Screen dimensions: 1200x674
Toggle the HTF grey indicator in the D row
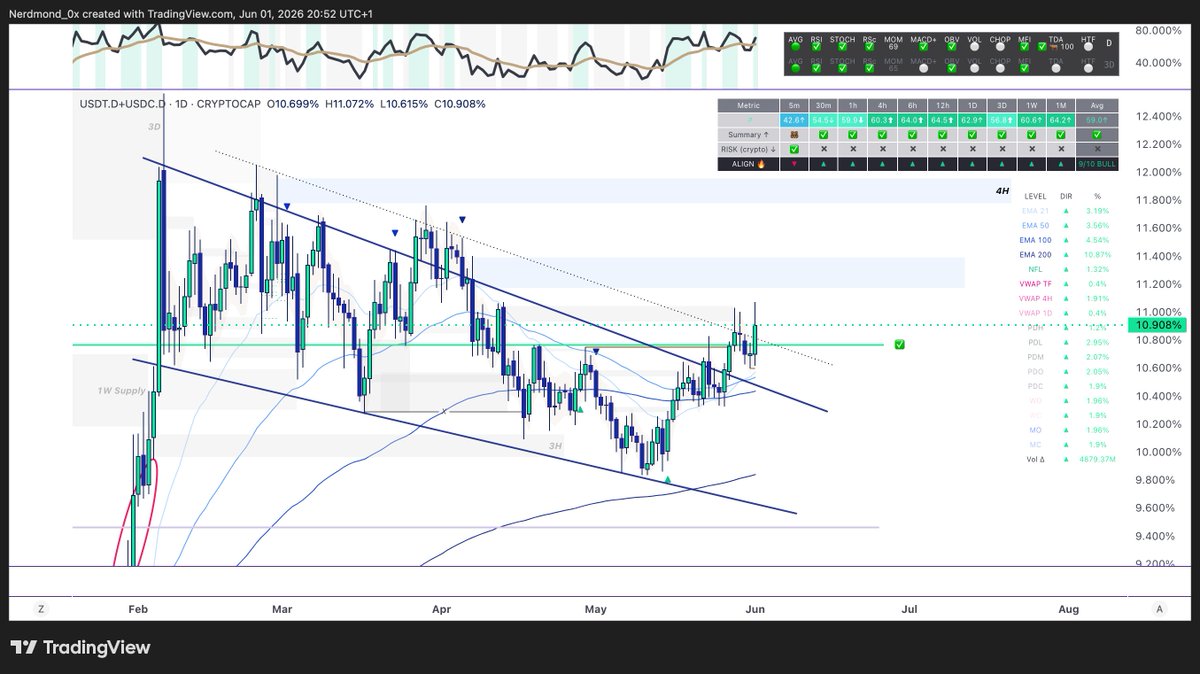pos(1088,47)
